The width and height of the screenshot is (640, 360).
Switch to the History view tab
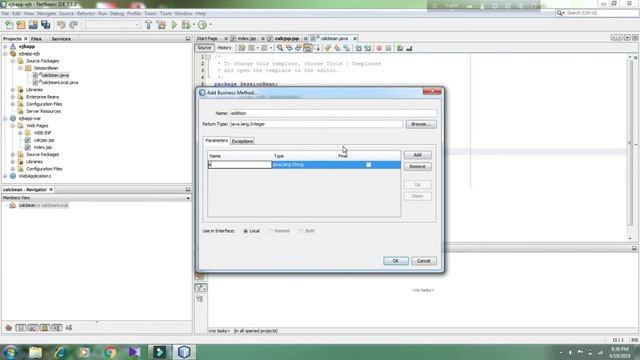[224, 48]
